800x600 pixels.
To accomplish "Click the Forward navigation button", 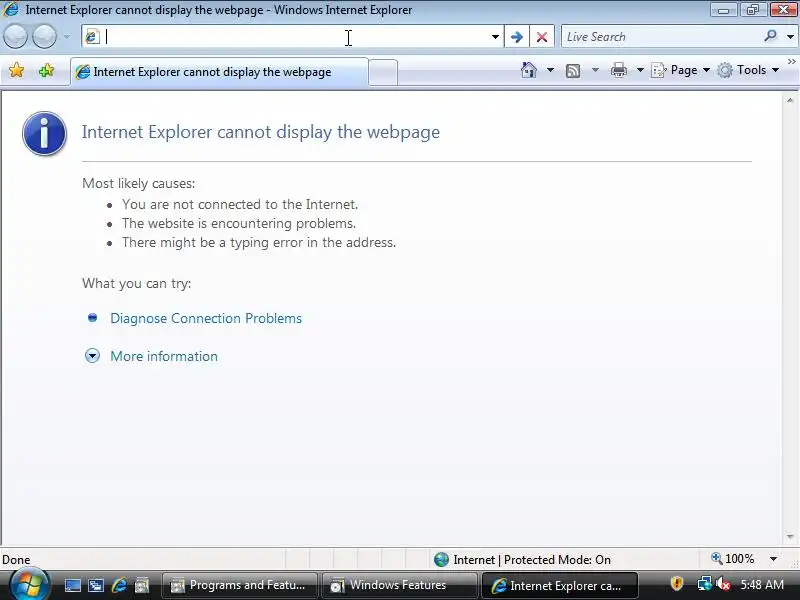I will pos(44,37).
